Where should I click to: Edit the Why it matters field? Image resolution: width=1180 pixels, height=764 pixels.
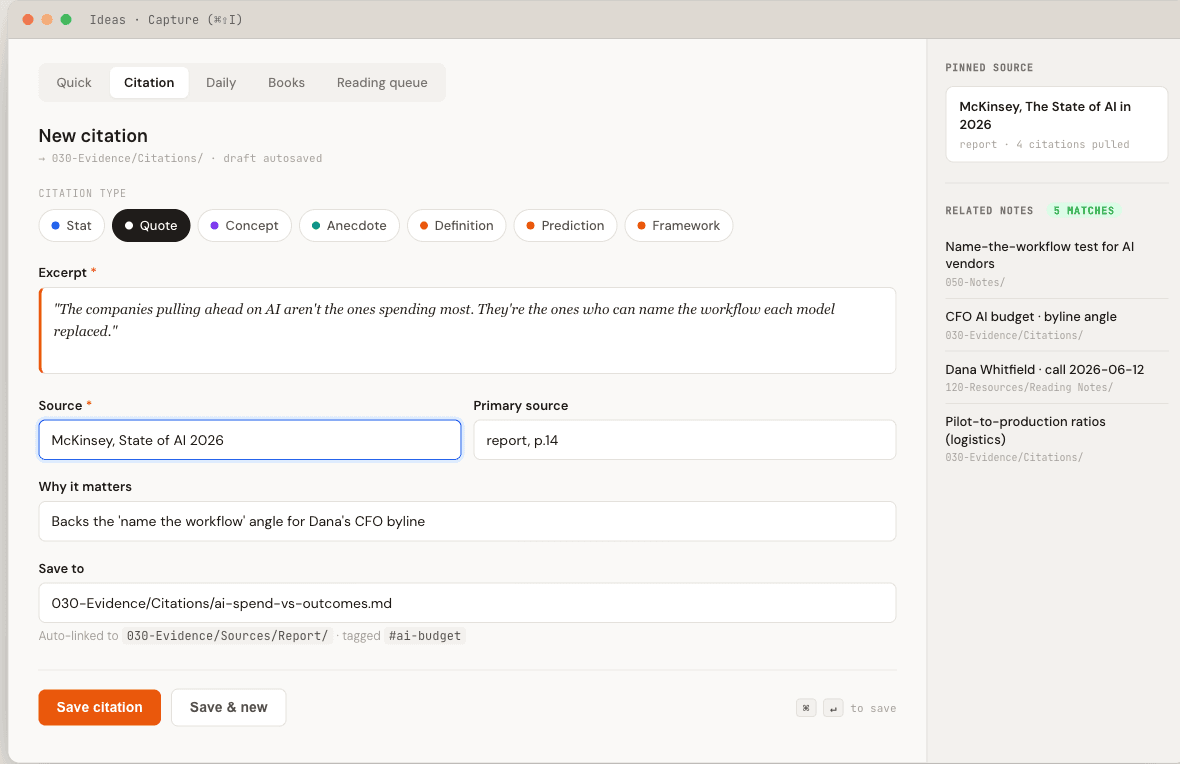pos(467,522)
